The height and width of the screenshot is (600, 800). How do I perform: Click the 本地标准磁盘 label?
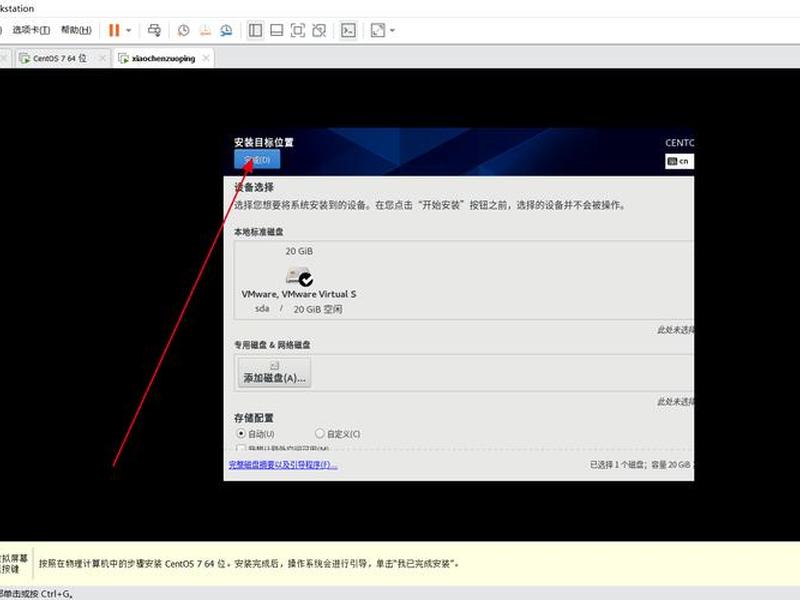tap(259, 232)
